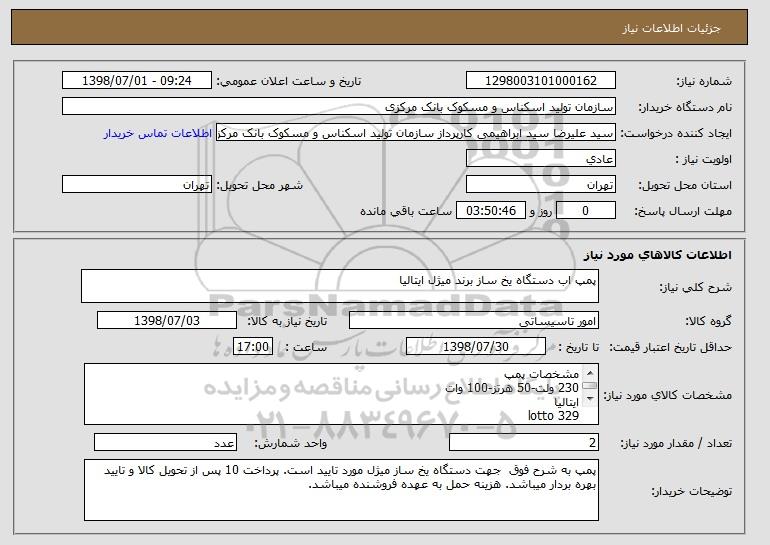Click the 'واحد شمارش:' label
770x545 pixels.
click(x=290, y=443)
